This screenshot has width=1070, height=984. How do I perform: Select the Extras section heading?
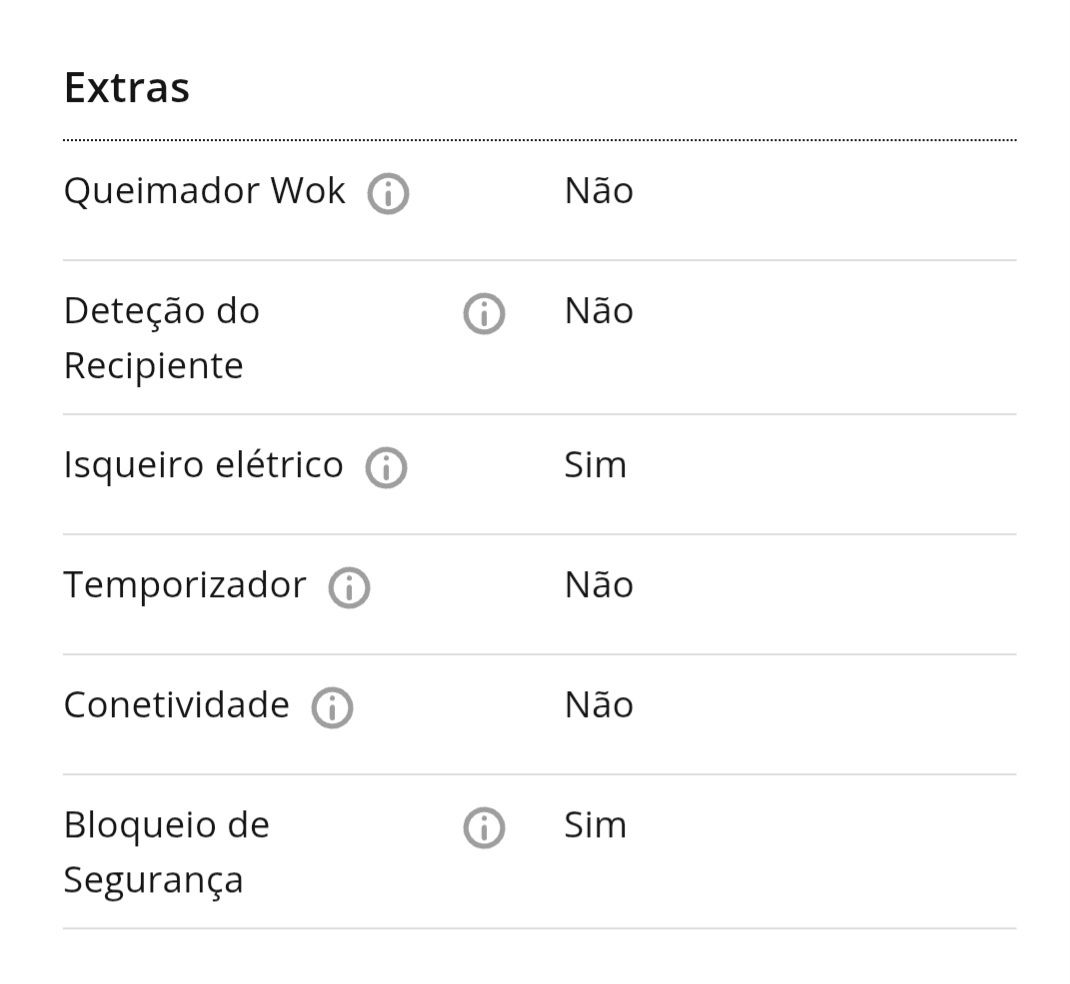tap(127, 88)
